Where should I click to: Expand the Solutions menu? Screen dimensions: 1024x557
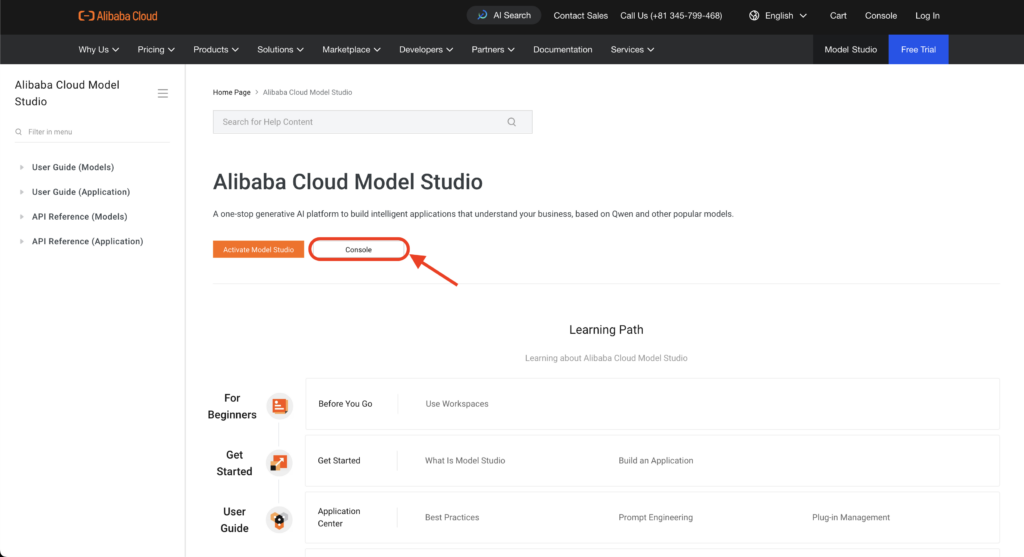pos(280,50)
